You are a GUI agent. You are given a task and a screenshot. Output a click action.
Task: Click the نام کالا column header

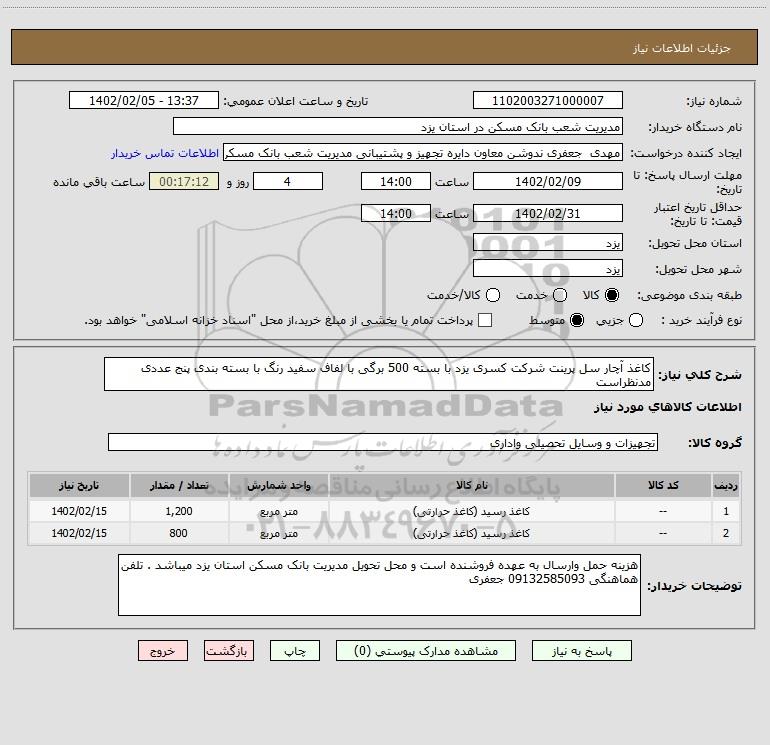coord(471,485)
